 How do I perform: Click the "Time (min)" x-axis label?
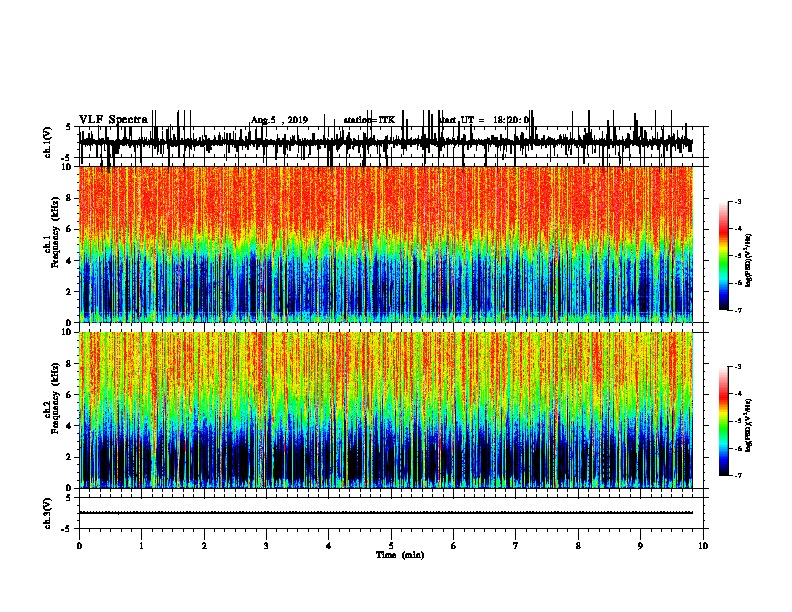pyautogui.click(x=400, y=555)
